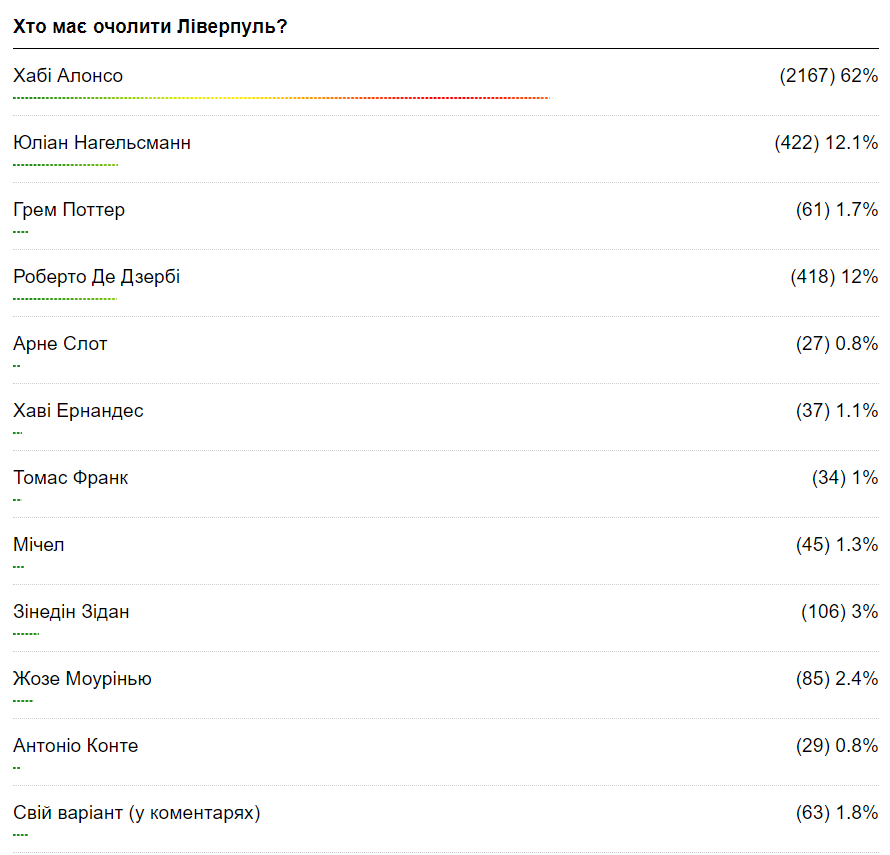Image resolution: width=890 pixels, height=855 pixels.
Task: Select Томас Франк option label
Action: (71, 478)
